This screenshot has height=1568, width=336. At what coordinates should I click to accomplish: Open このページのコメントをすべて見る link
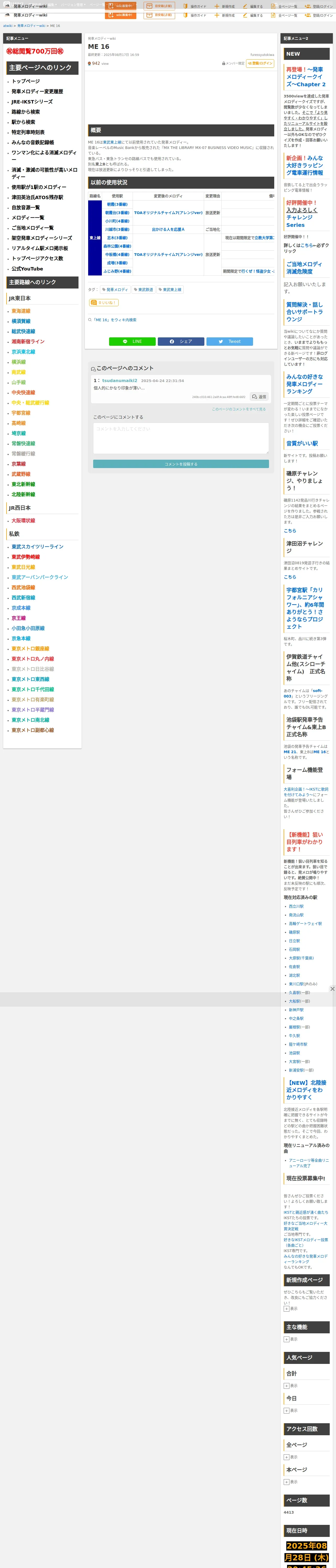[238, 409]
